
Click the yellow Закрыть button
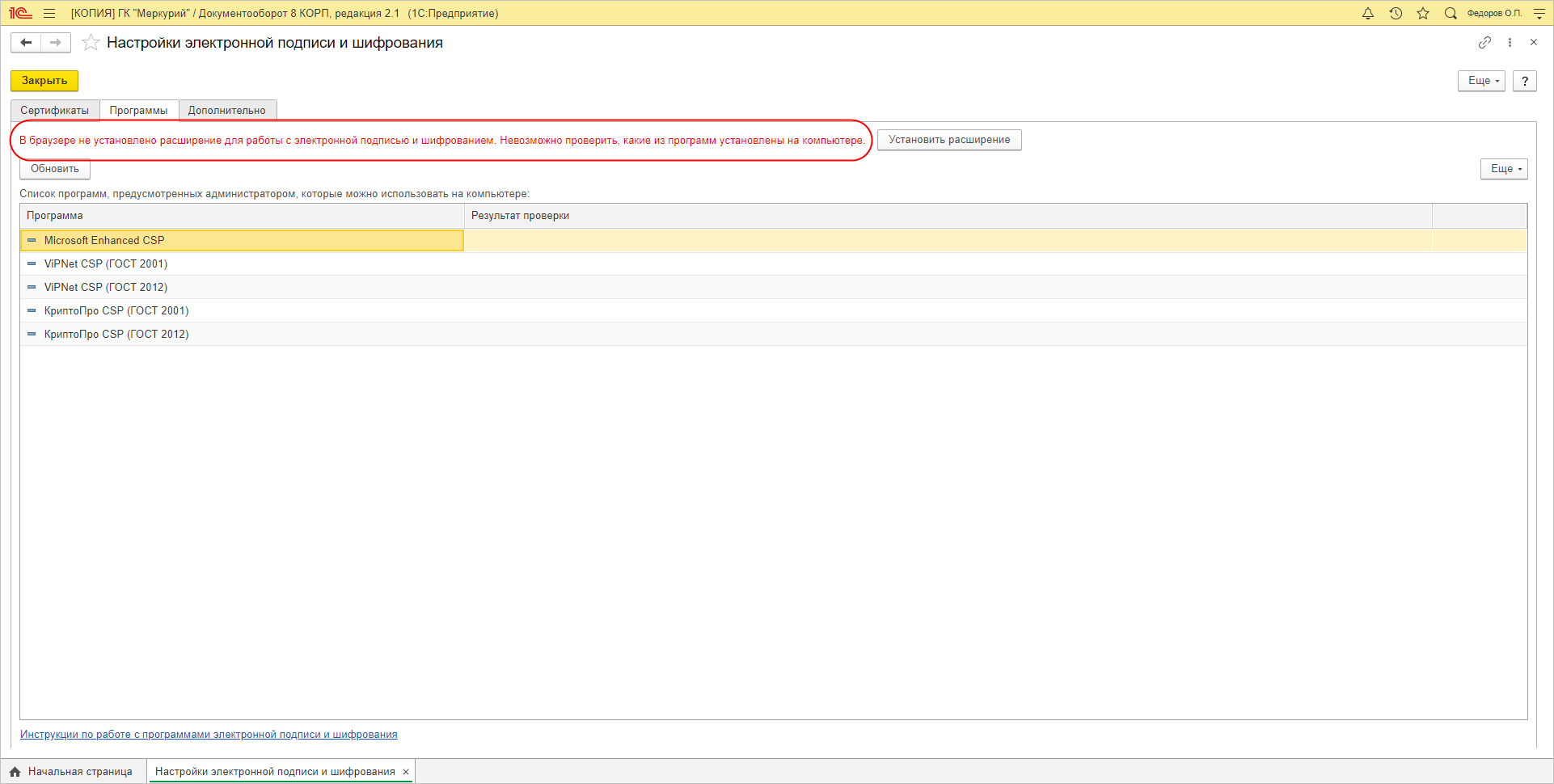[x=44, y=81]
